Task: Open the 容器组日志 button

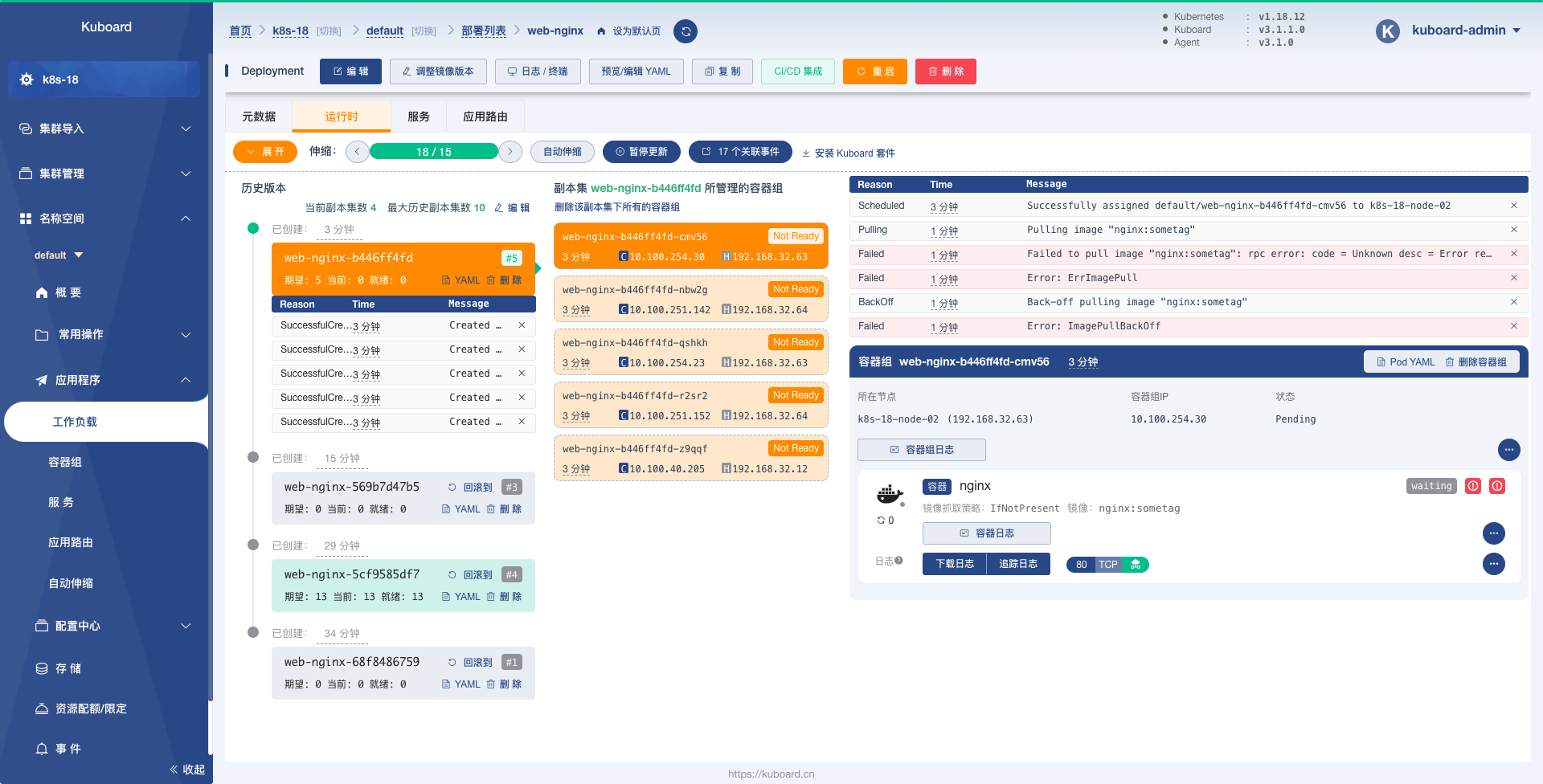Action: (x=922, y=450)
